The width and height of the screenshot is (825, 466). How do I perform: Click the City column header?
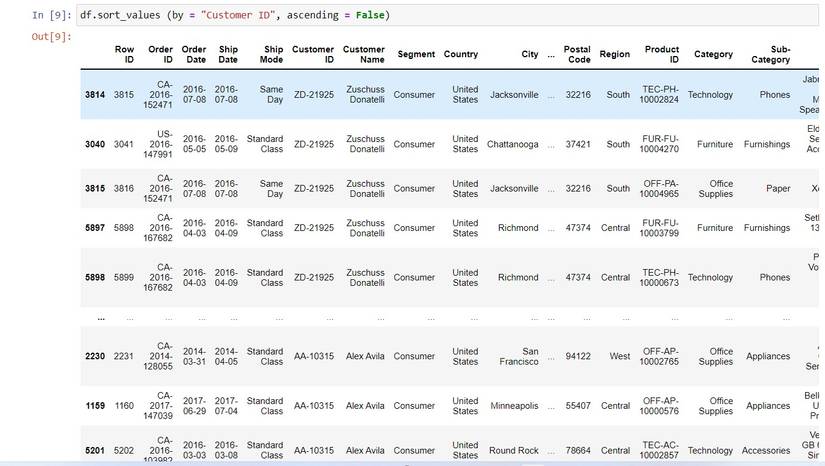point(530,54)
